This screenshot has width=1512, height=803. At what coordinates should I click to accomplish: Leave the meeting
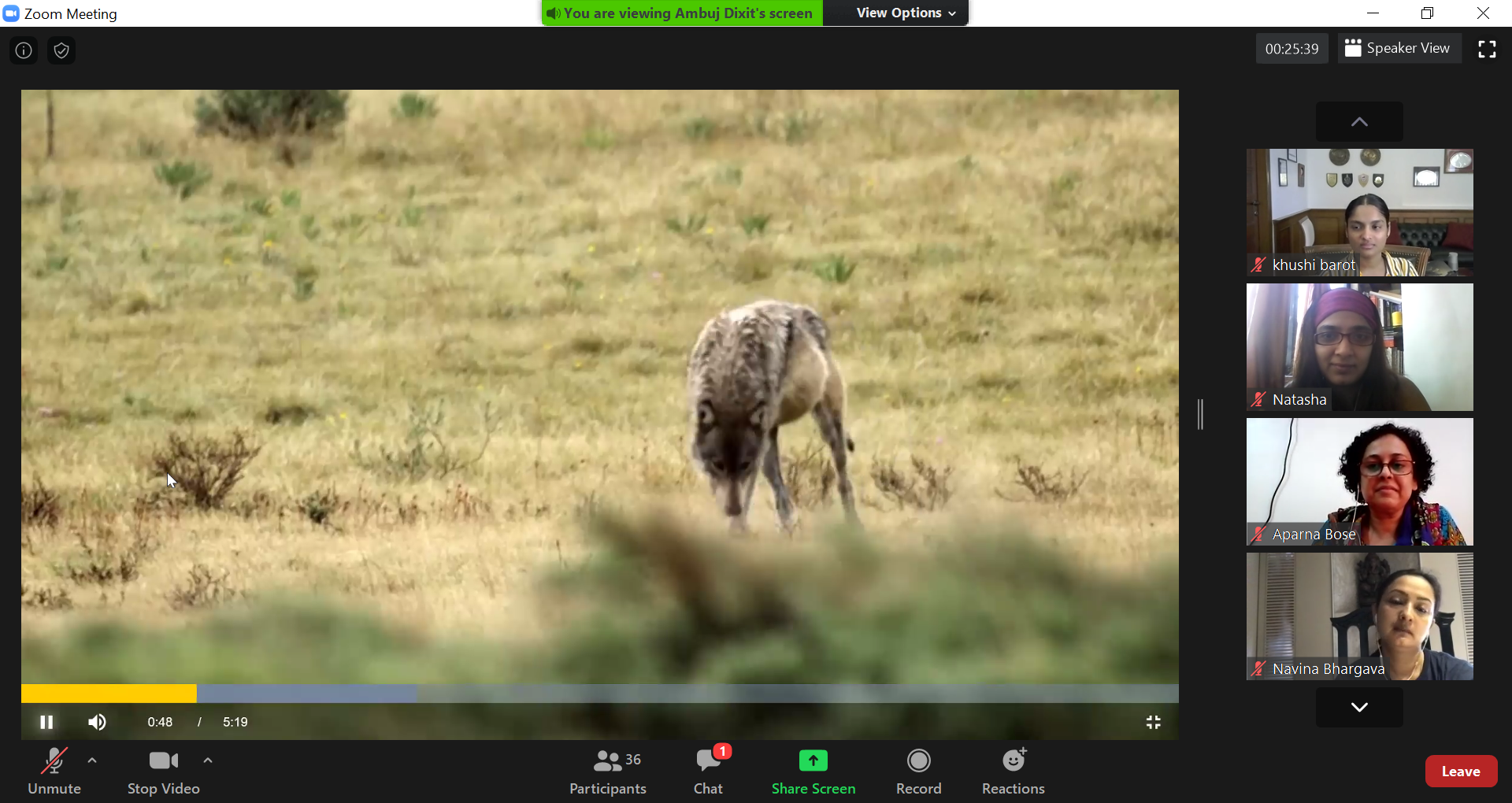click(x=1460, y=772)
